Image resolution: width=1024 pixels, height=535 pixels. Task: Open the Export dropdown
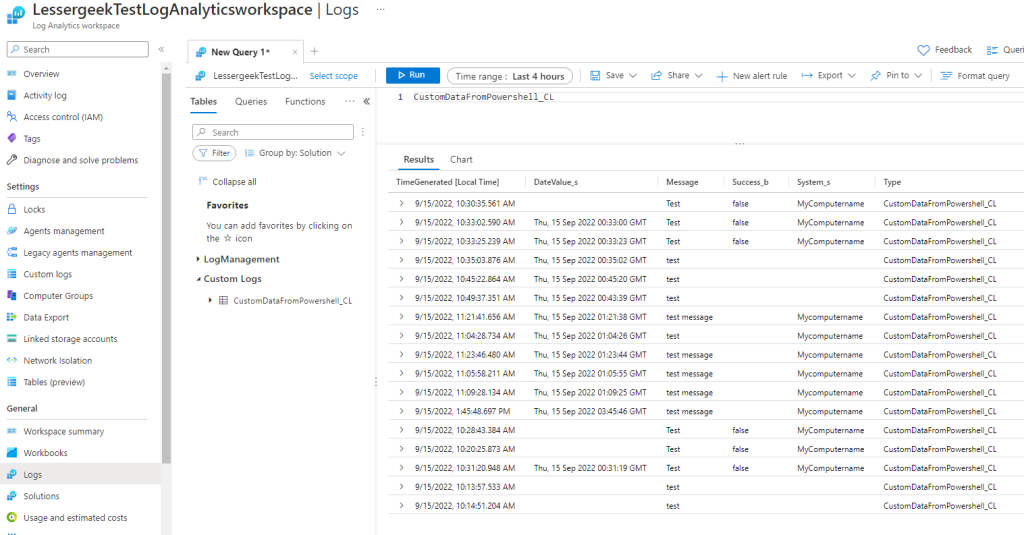829,76
